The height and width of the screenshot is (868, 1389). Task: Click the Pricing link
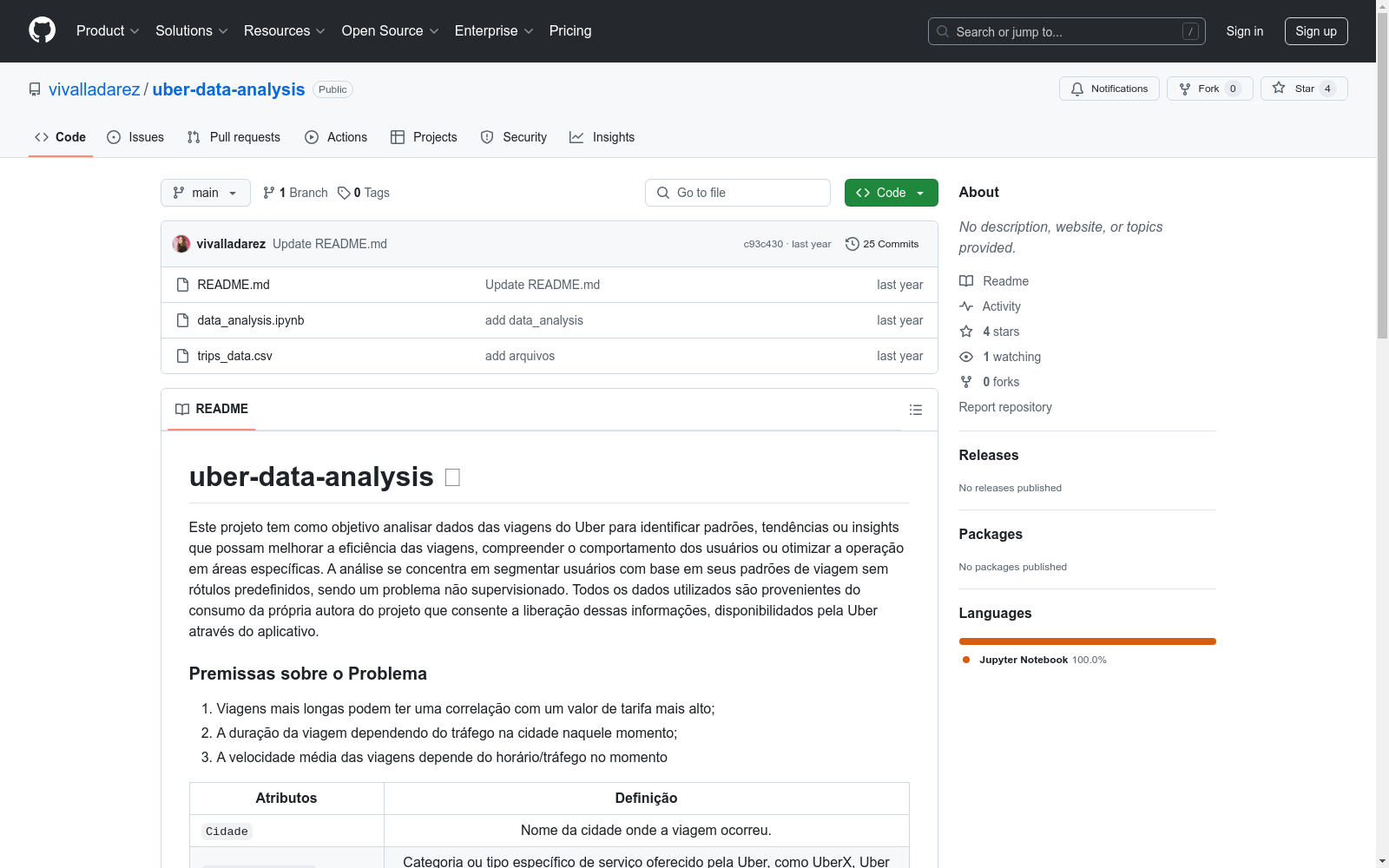[570, 31]
